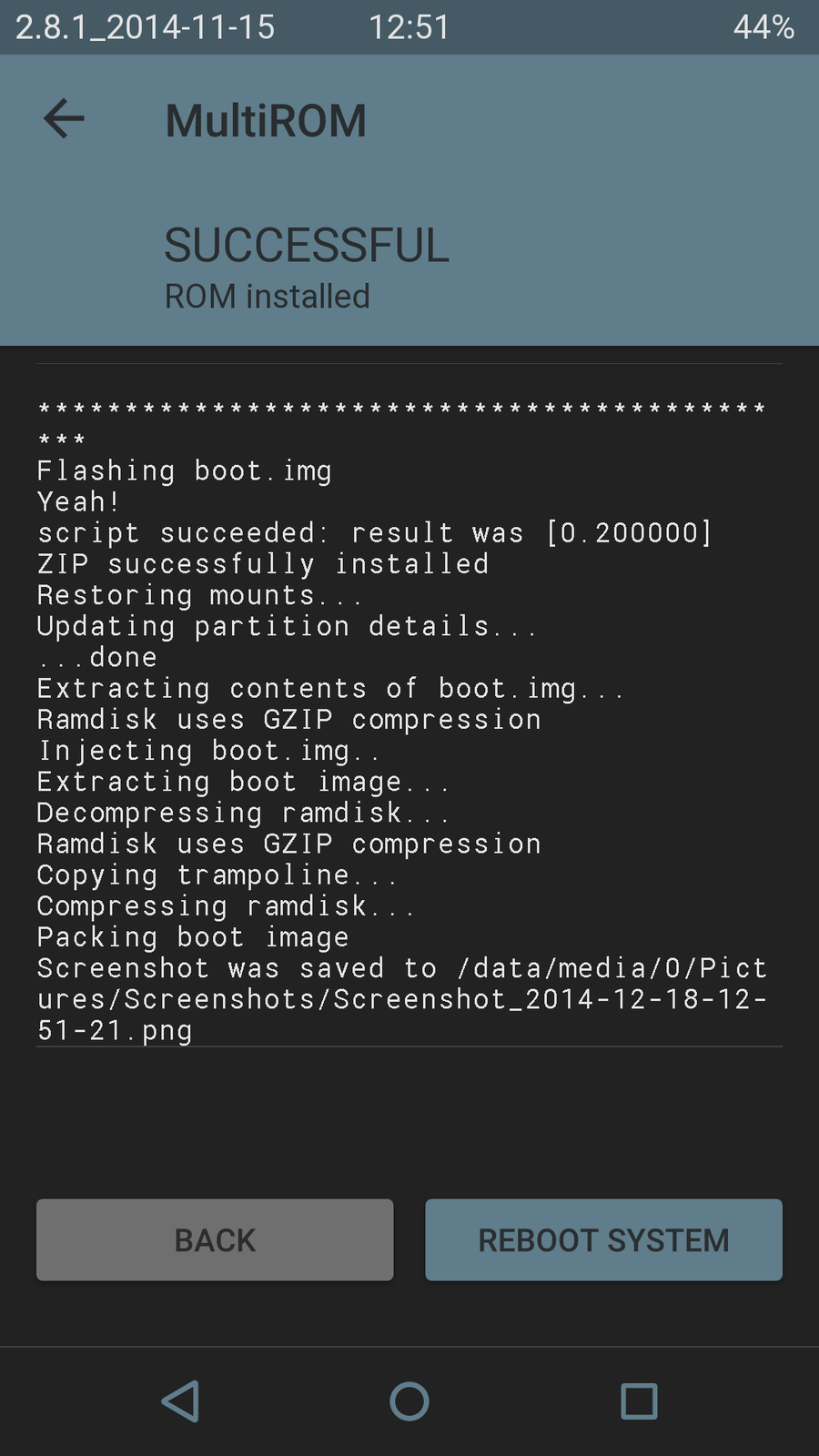This screenshot has width=819, height=1456.
Task: Tap the 2.8.1_2014-11-15 version label
Action: [x=146, y=27]
